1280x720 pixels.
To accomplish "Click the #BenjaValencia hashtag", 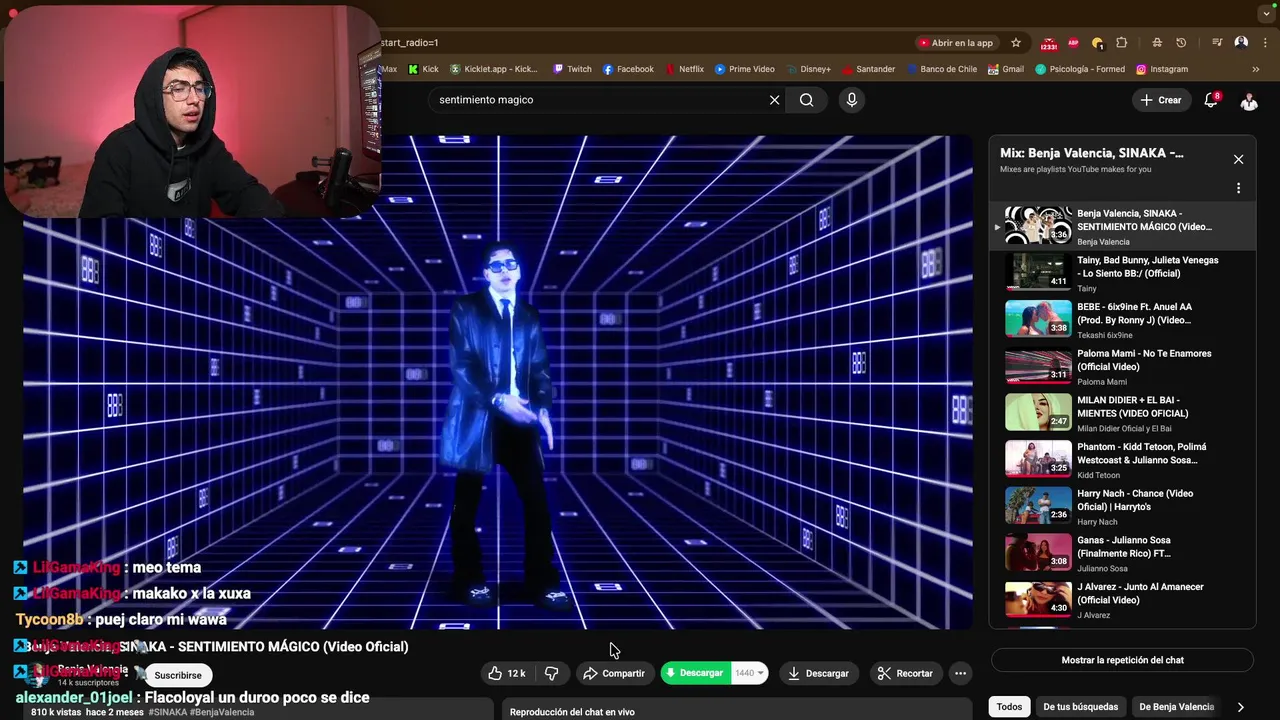I will point(221,712).
